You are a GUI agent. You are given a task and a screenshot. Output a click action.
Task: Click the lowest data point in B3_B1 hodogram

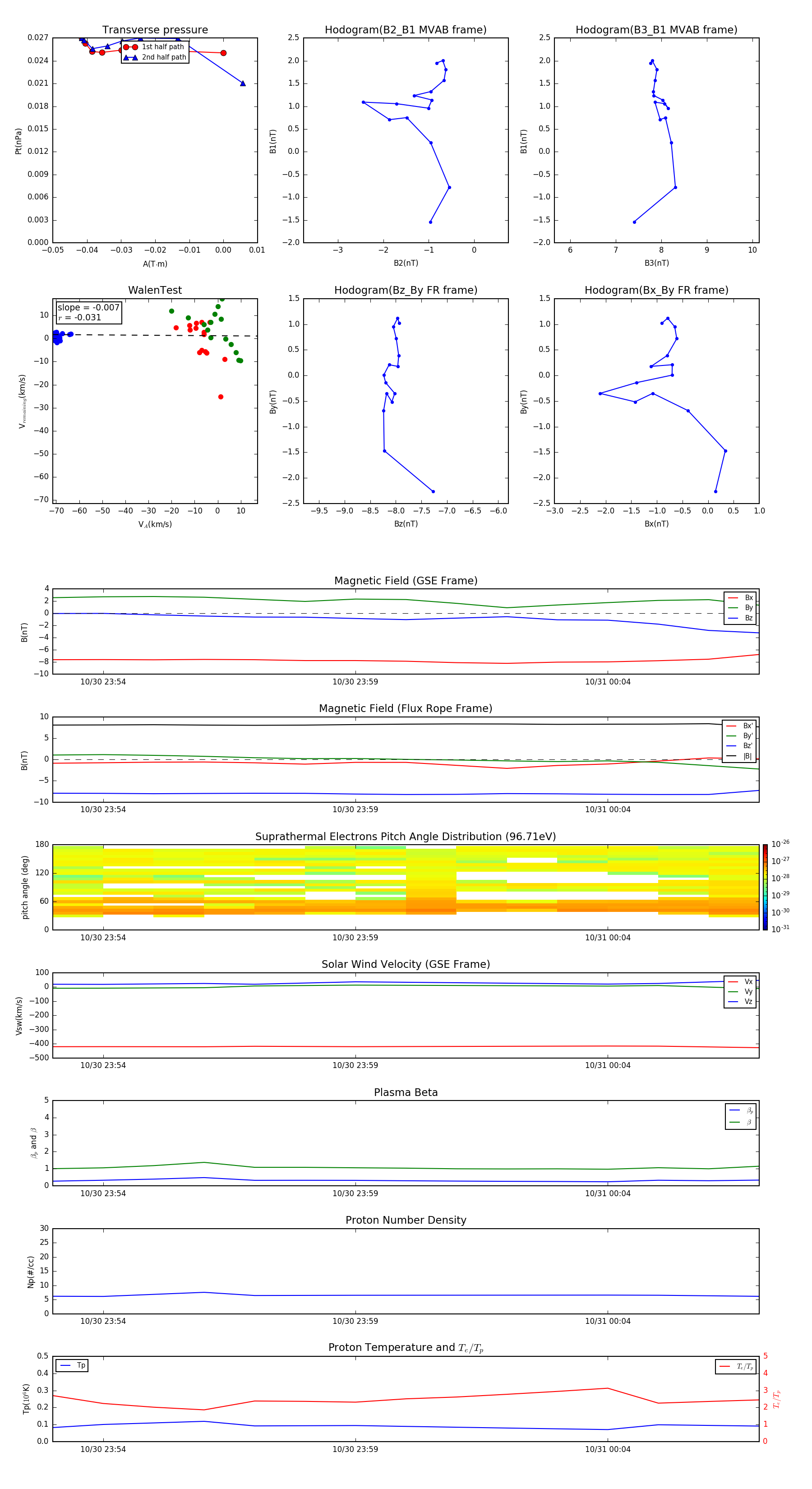[634, 222]
